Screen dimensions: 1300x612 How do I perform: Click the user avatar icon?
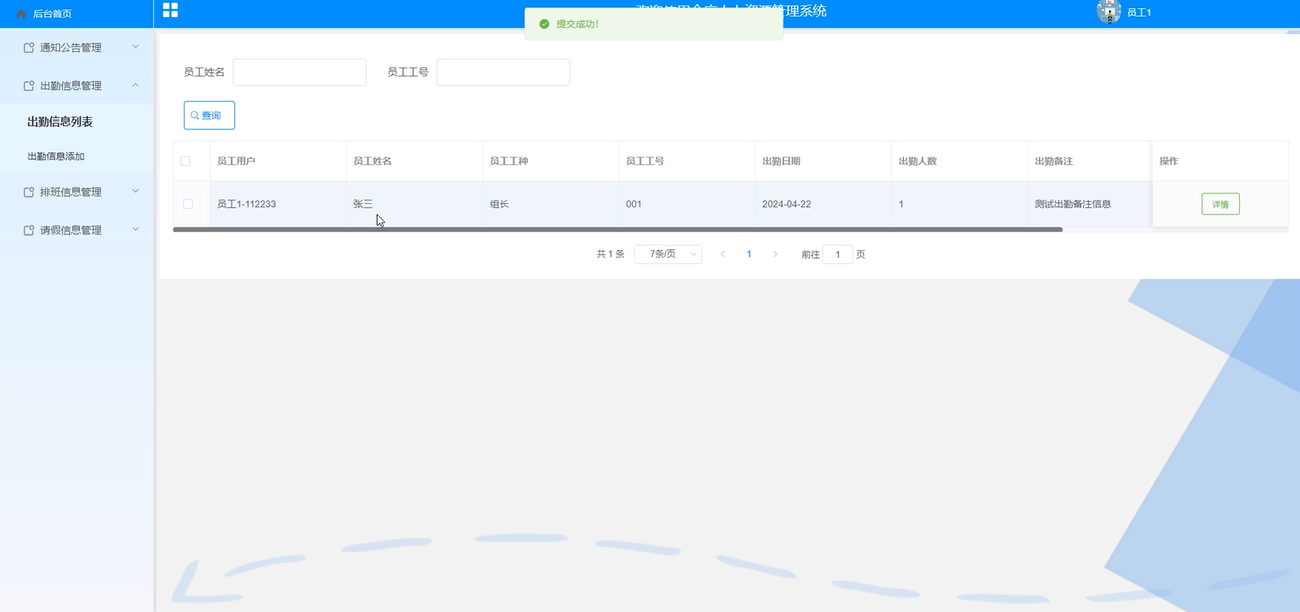(1108, 12)
